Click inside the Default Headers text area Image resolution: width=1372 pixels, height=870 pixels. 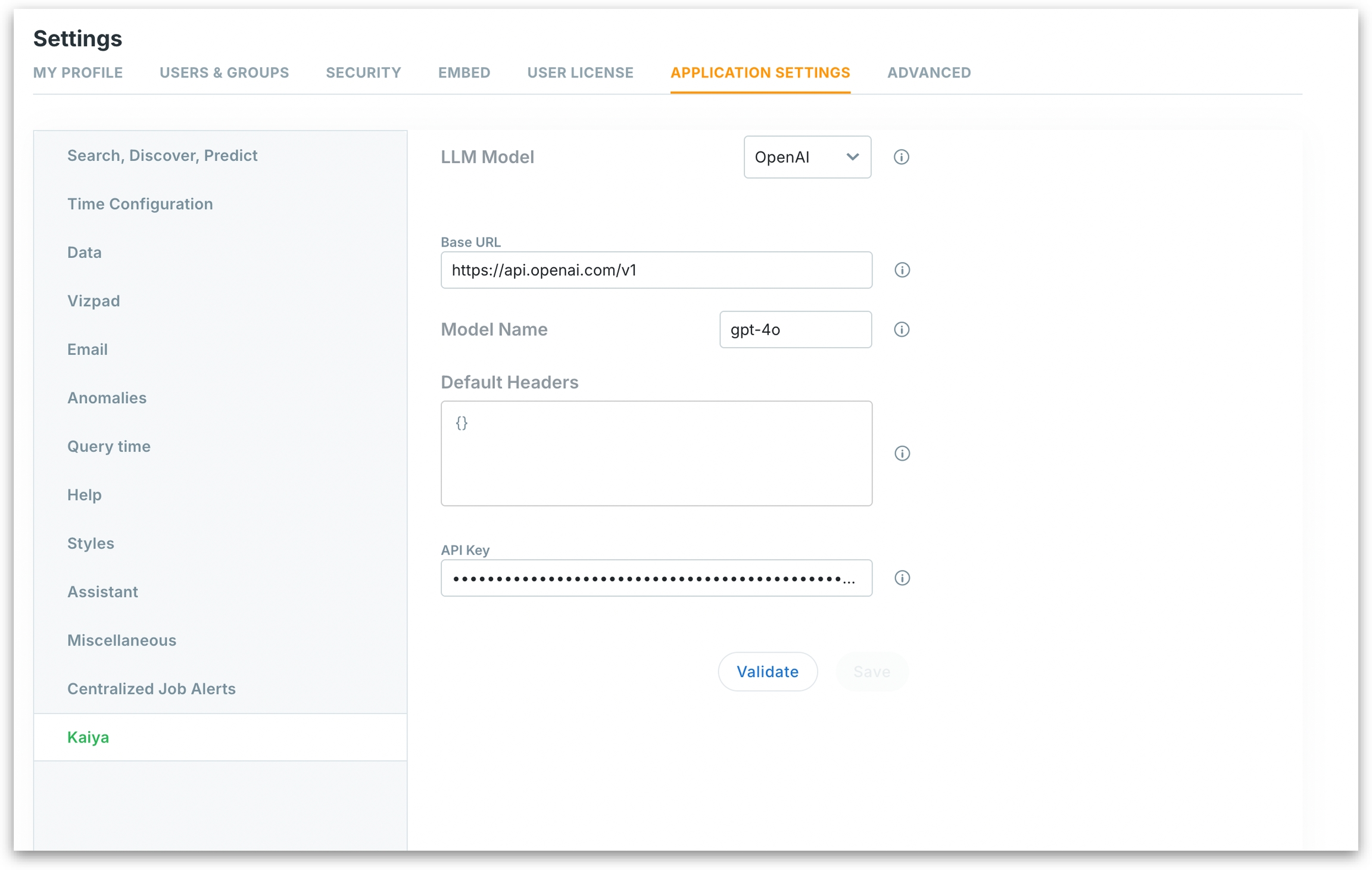(656, 453)
